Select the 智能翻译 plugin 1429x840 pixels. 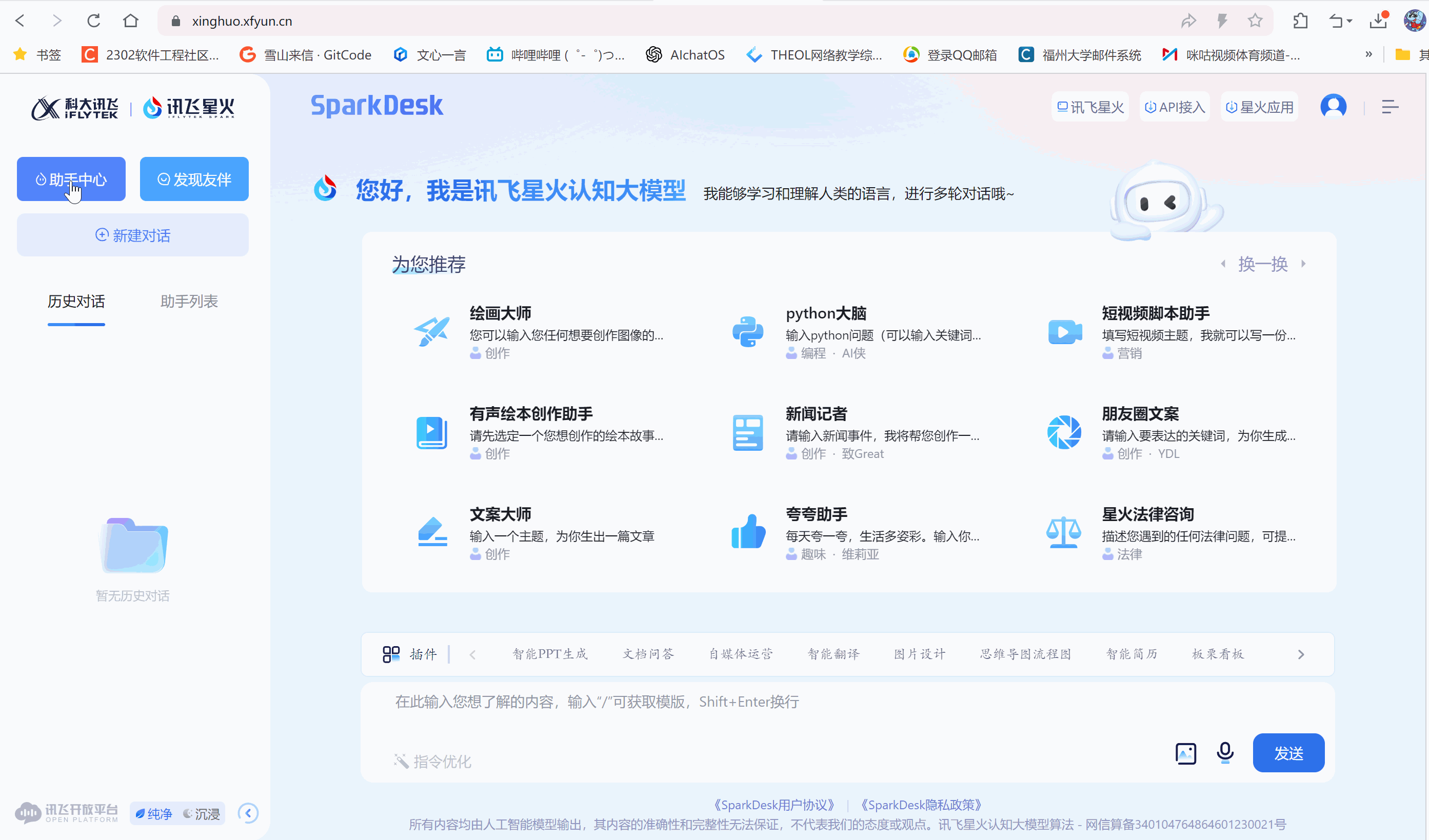click(x=833, y=653)
